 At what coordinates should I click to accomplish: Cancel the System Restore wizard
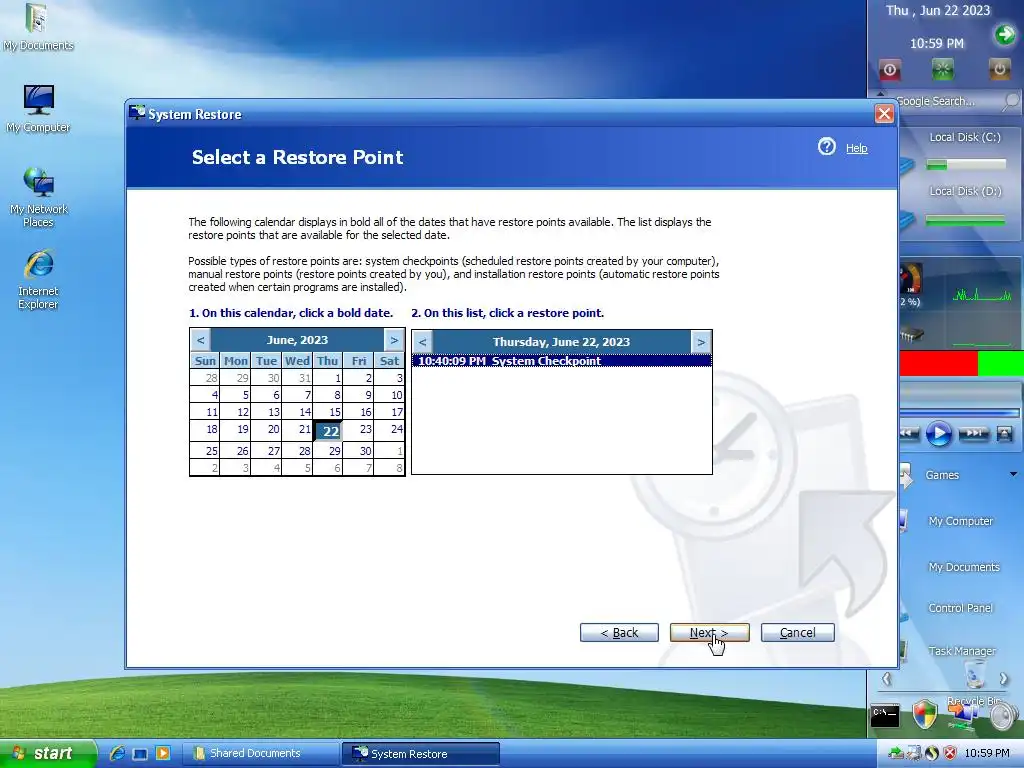coord(797,632)
